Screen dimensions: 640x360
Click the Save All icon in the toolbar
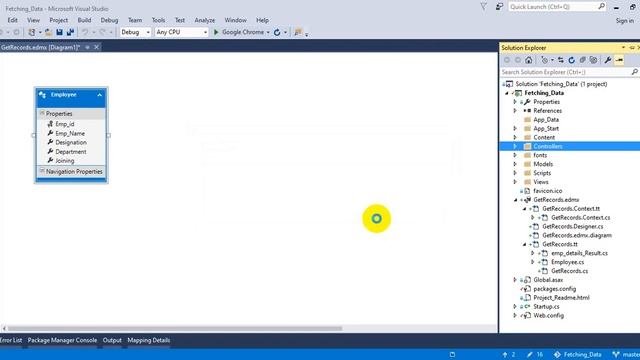(x=70, y=32)
